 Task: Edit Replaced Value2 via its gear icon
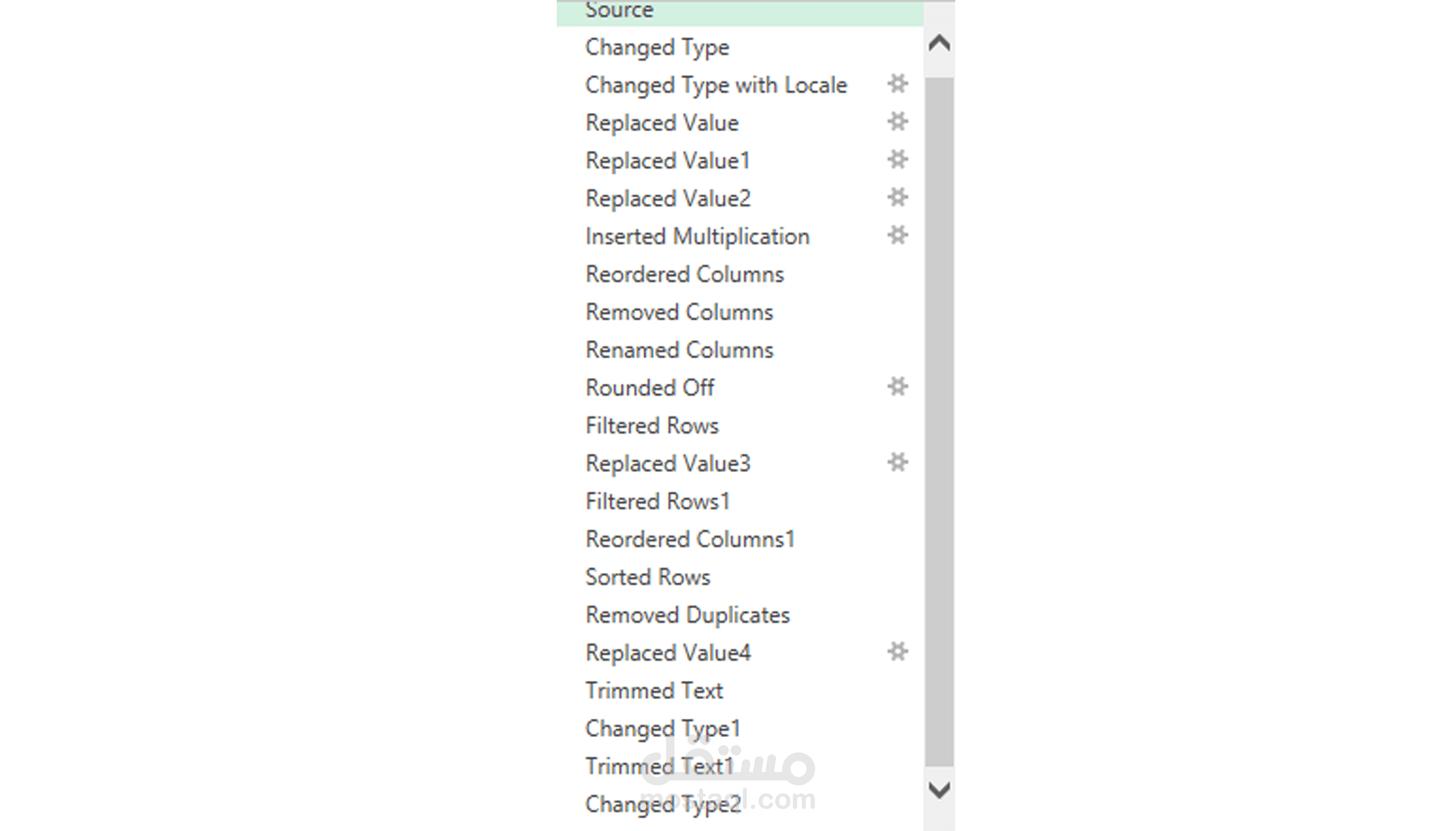897,197
